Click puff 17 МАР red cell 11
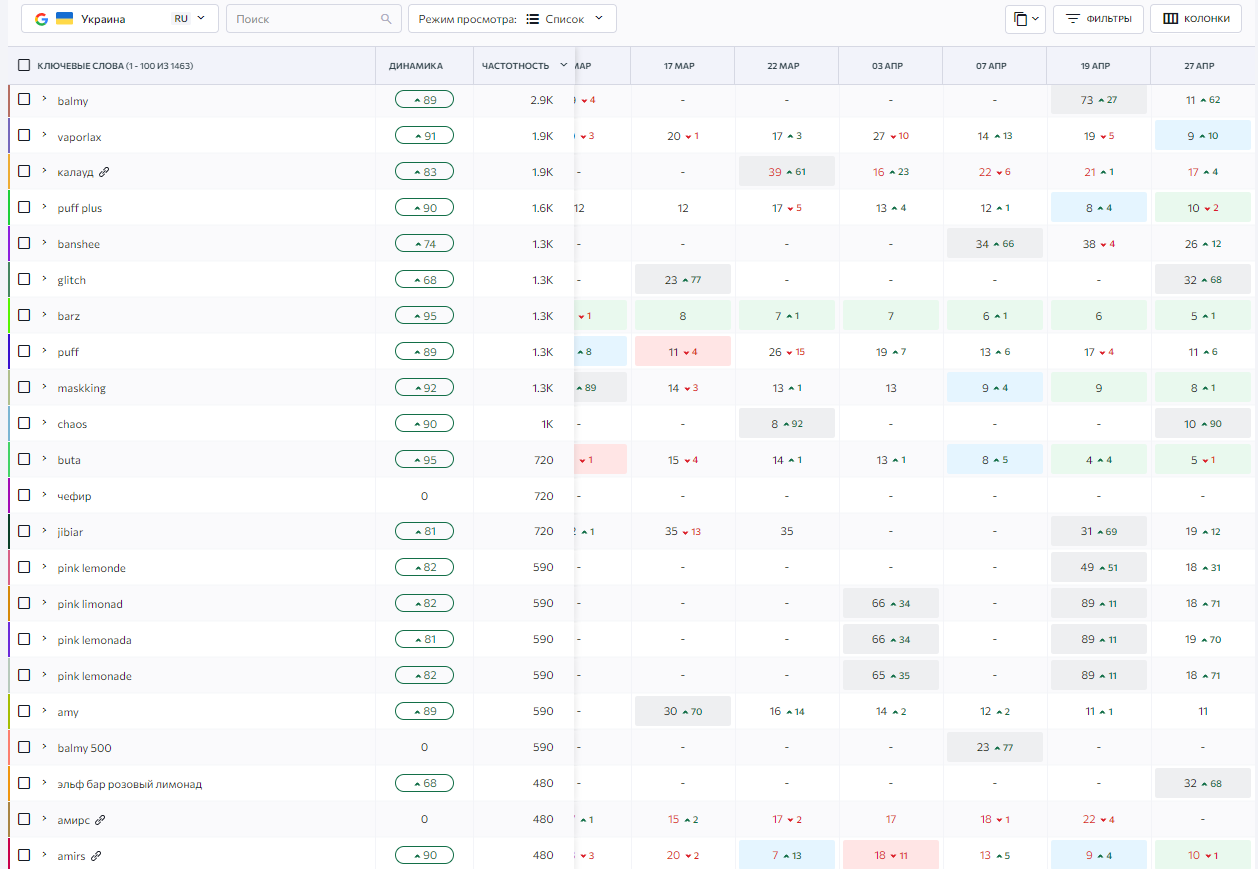The width and height of the screenshot is (1258, 869). 683,352
